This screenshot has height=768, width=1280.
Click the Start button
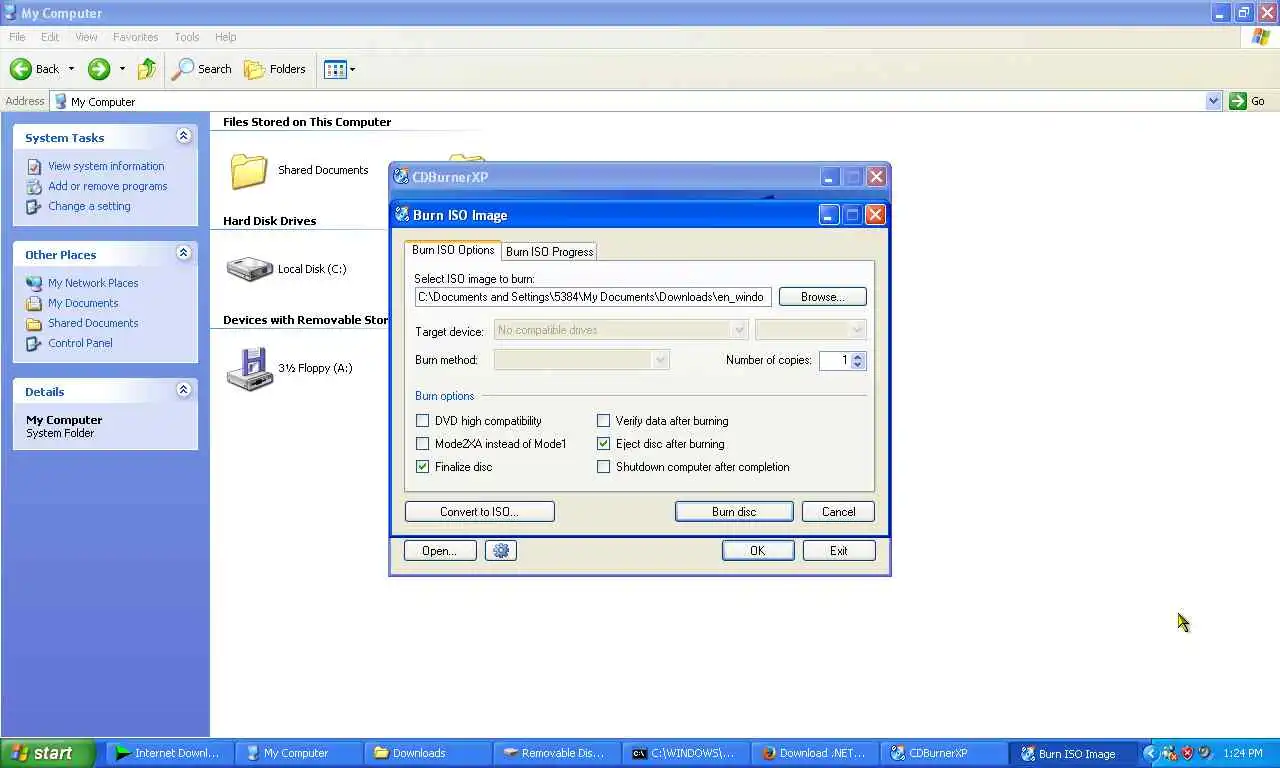pyautogui.click(x=48, y=753)
